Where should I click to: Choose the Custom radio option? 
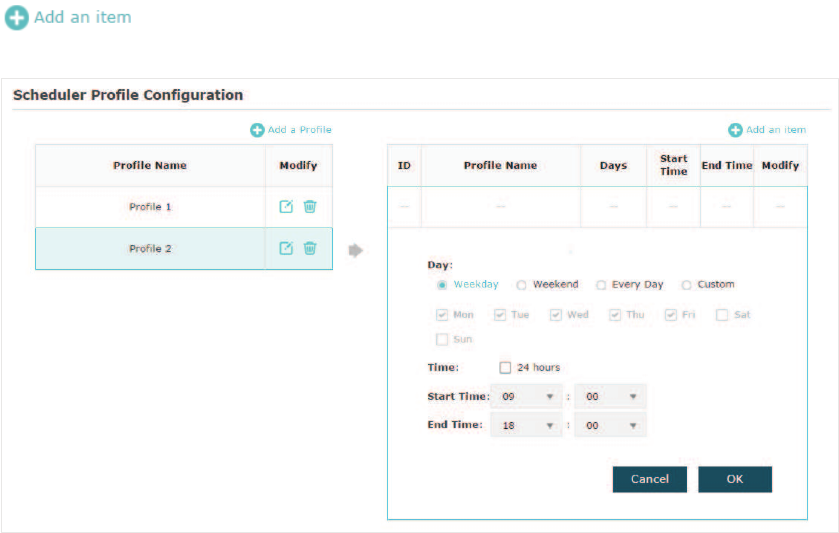point(687,285)
